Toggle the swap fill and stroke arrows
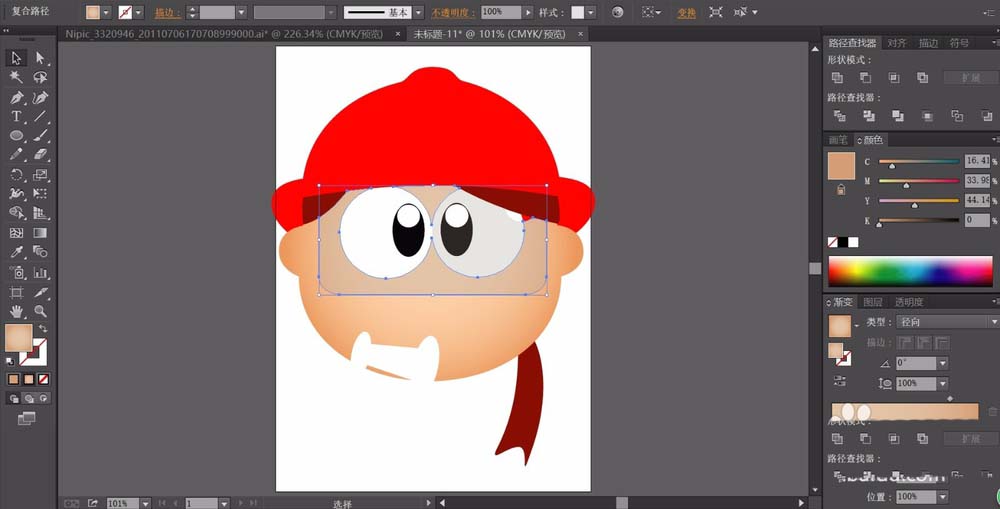This screenshot has height=509, width=1000. [43, 328]
